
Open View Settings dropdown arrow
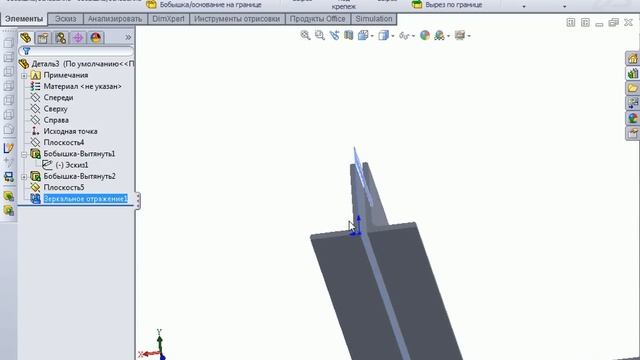pos(469,36)
